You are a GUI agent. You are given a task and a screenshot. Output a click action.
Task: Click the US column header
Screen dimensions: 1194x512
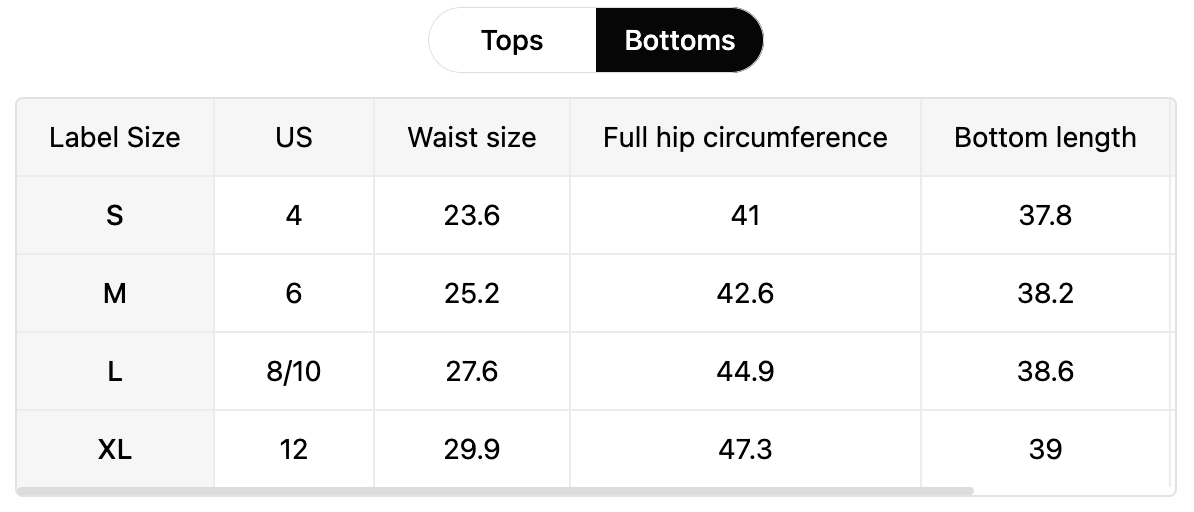point(294,138)
